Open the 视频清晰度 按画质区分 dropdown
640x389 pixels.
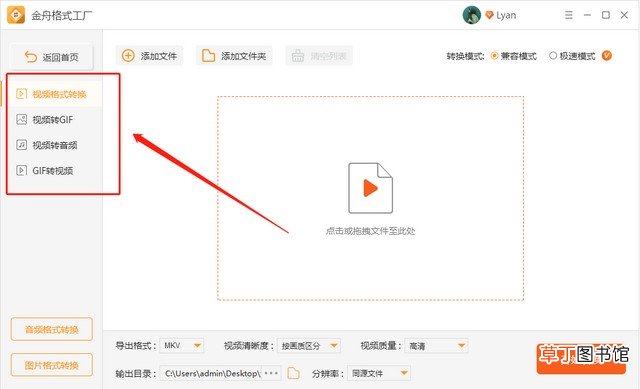[x=309, y=346]
